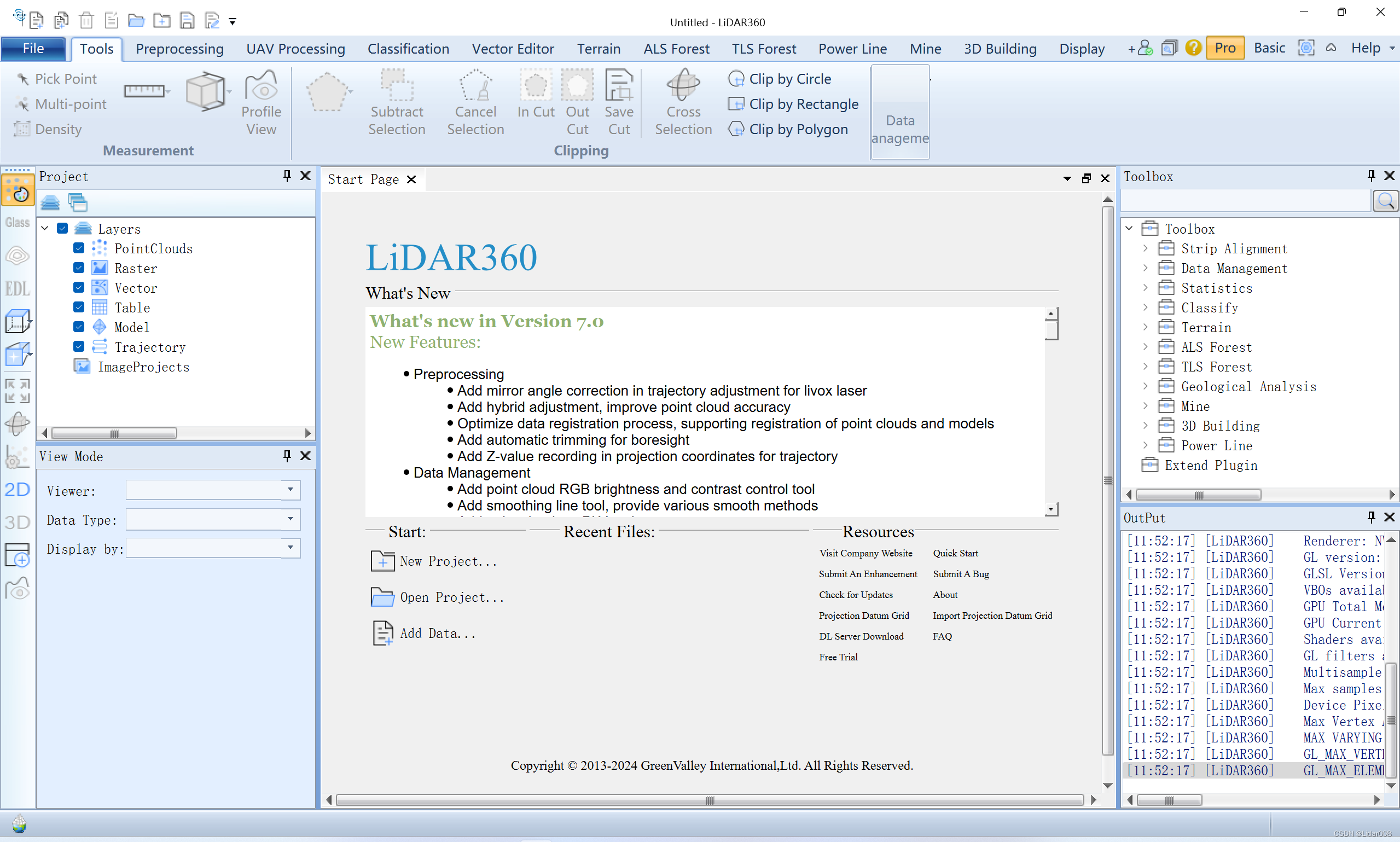The image size is (1400, 842).
Task: Click the Toolbox search magnifier icon
Action: (1386, 201)
